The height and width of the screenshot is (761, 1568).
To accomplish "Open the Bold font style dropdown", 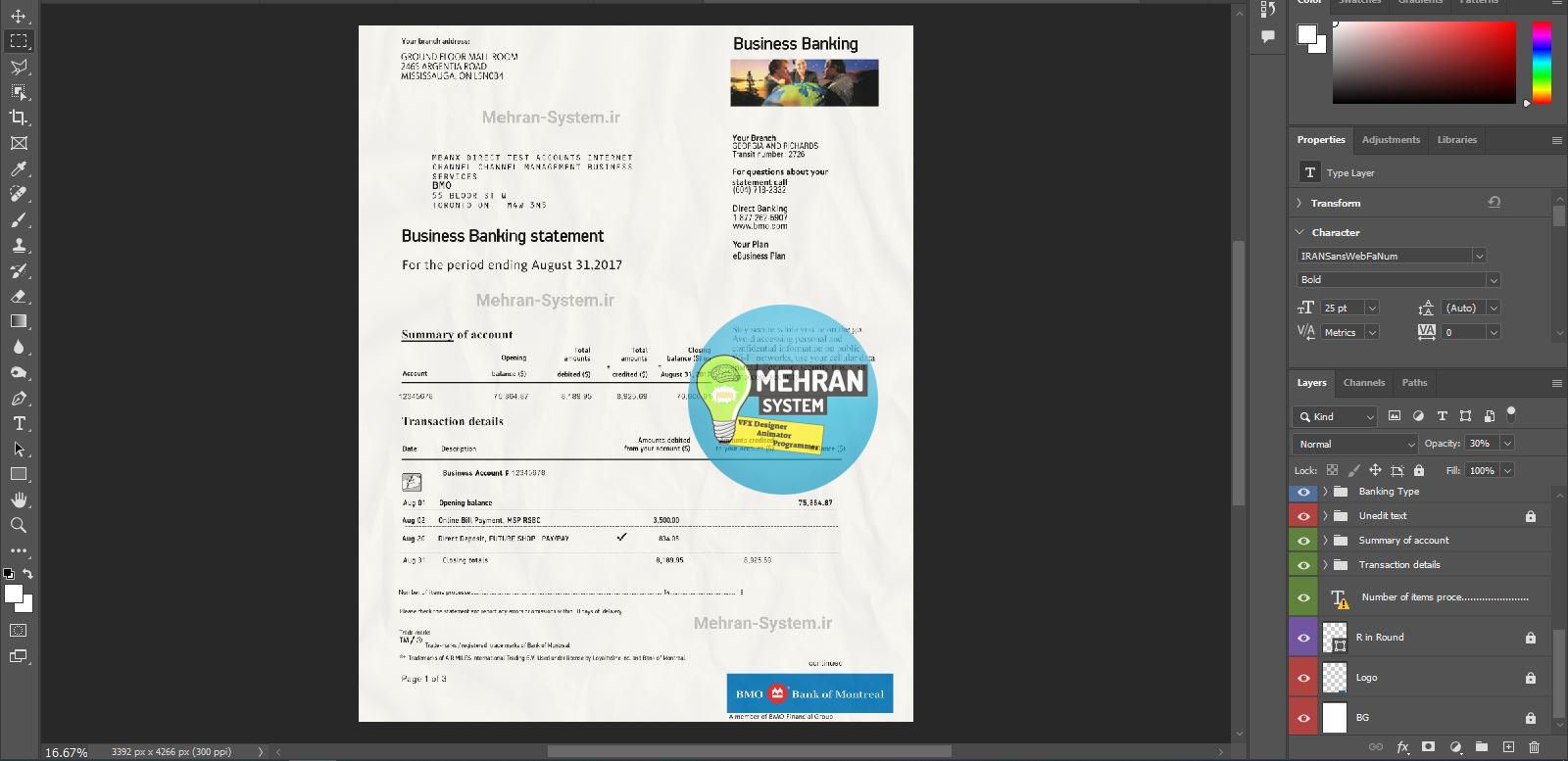I will [x=1494, y=280].
